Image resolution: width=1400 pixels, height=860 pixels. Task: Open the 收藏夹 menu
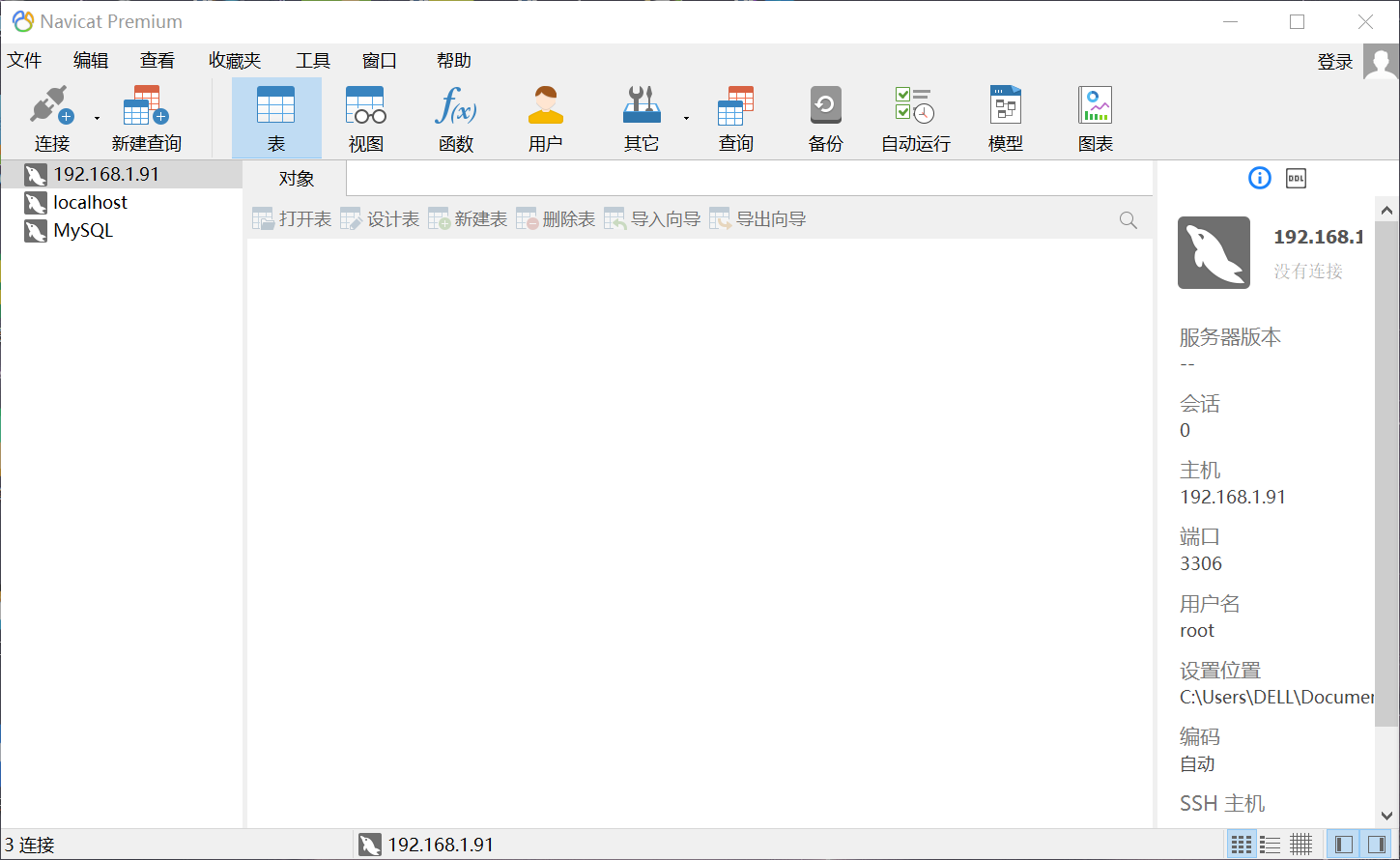(x=235, y=61)
